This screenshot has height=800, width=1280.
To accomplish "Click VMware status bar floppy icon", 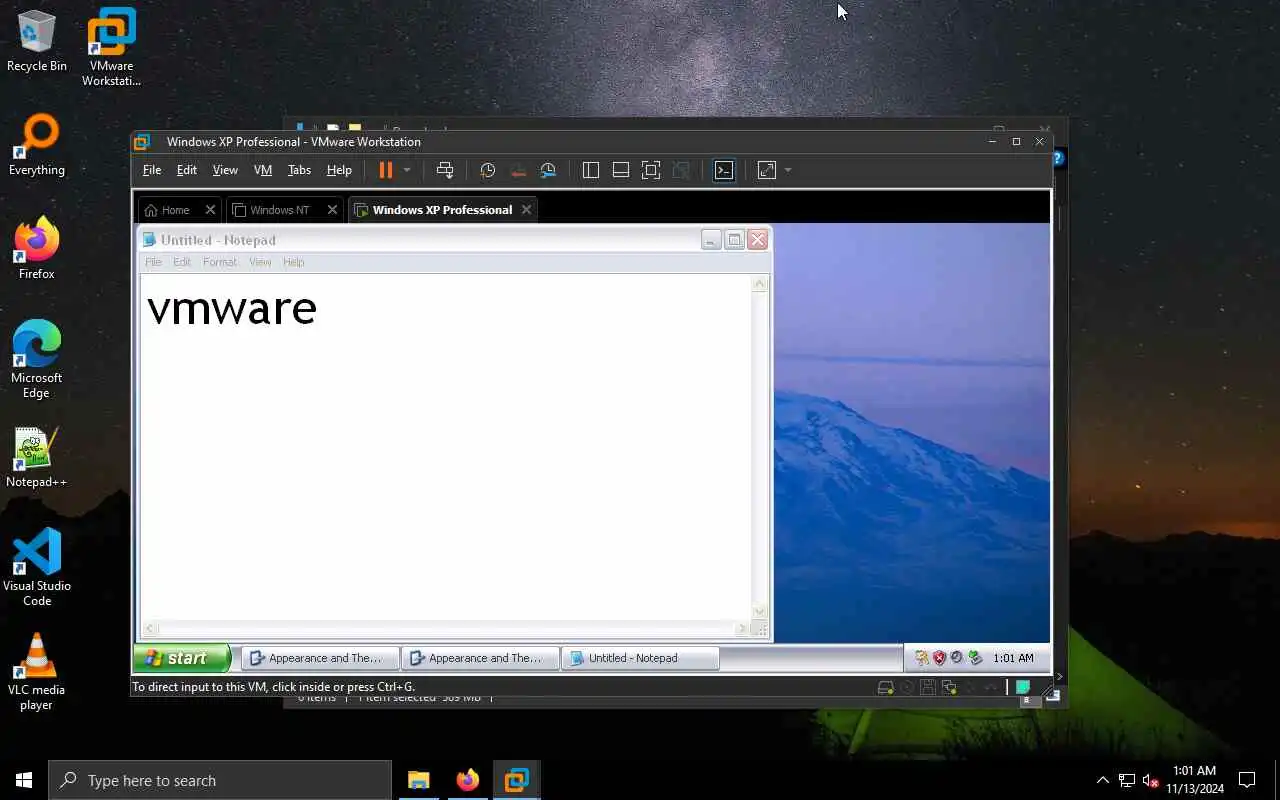I will (928, 687).
